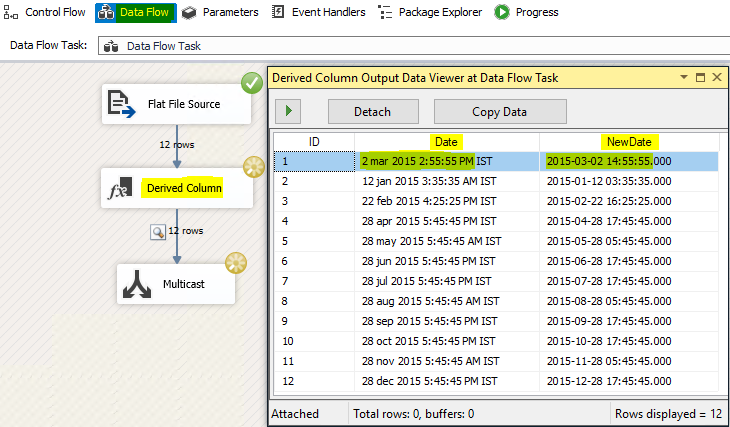730x427 pixels.
Task: Click the Multicast split-arrows icon
Action: (x=137, y=284)
